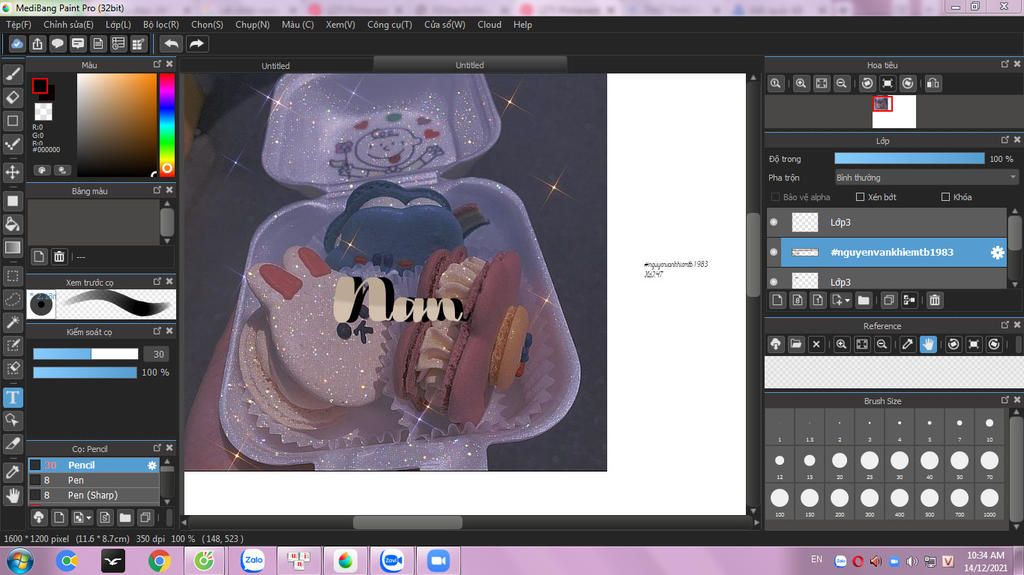Screen dimensions: 1024x575
Task: Open the Windows Start menu
Action: coord(19,561)
